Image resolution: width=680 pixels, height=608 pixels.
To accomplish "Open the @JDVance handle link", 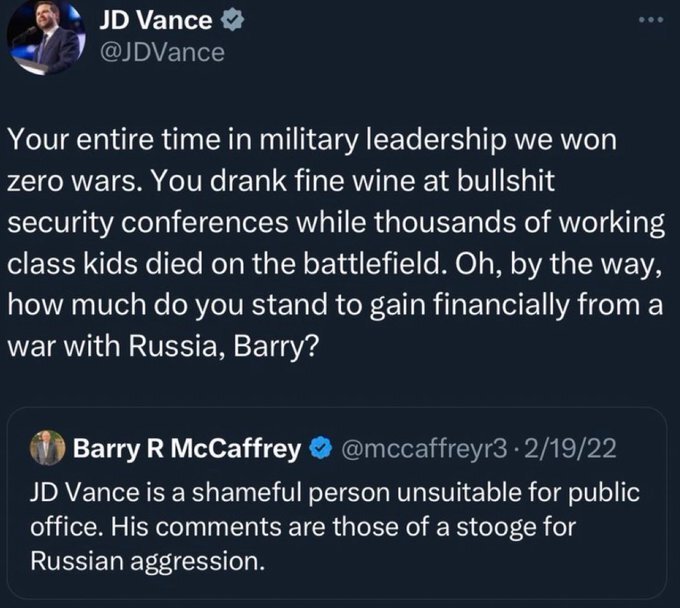I will [162, 52].
